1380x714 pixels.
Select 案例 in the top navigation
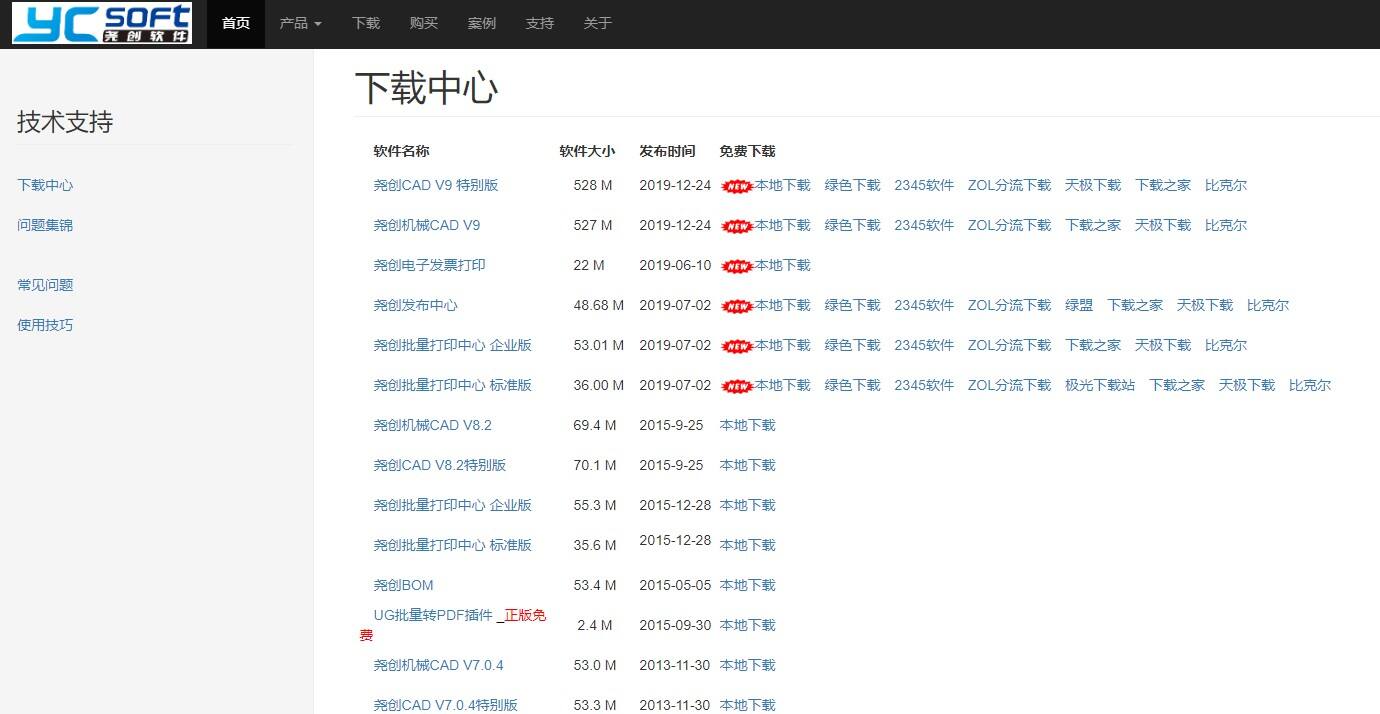click(x=482, y=23)
